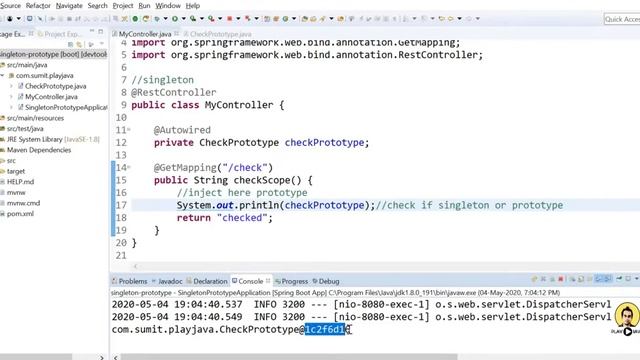Click the Remove Launch X icon in Console
This screenshot has width=640, height=360.
tap(543, 279)
